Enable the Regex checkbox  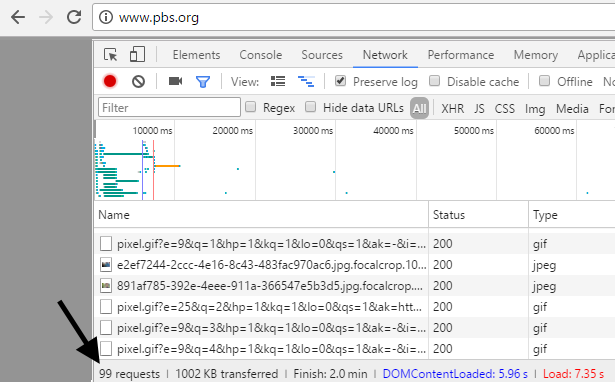coord(250,107)
